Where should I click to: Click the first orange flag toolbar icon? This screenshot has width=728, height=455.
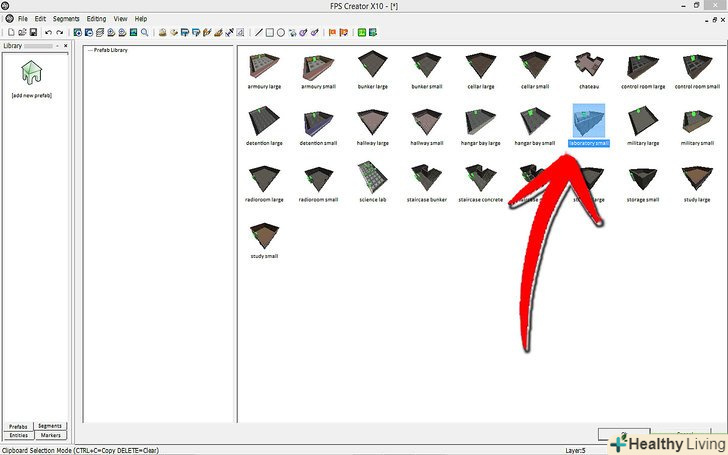332,32
